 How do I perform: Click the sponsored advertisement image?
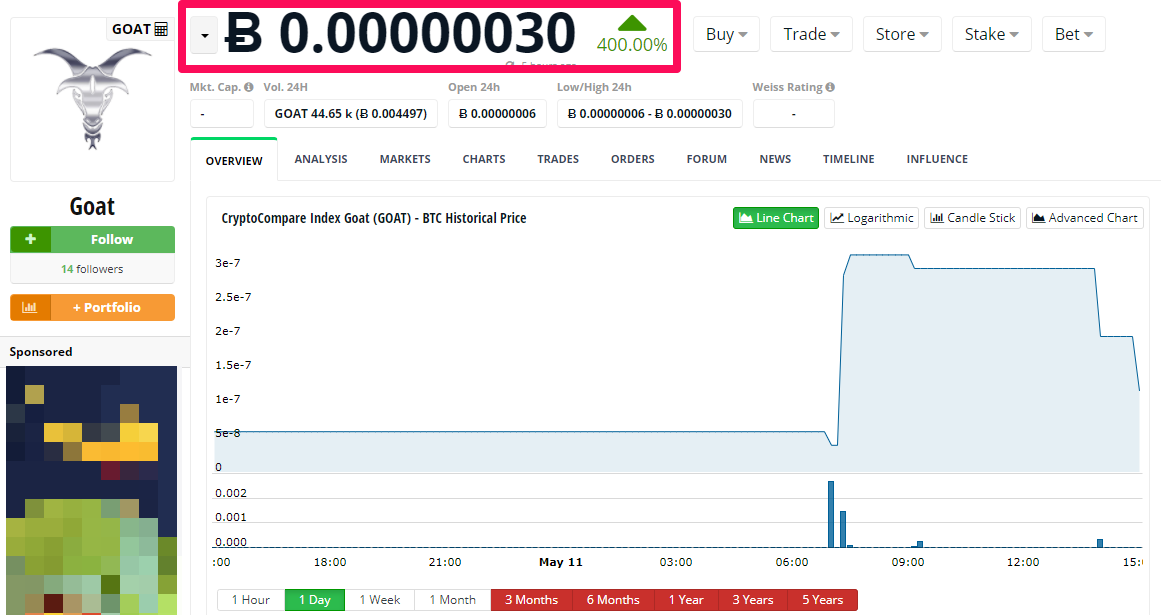[92, 490]
